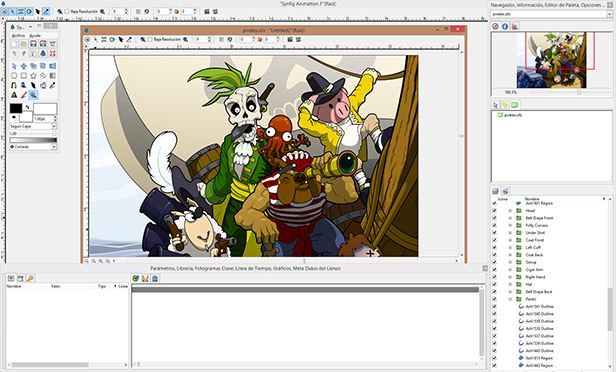Select the Polygon tool
Image resolution: width=616 pixels, height=372 pixels.
(43, 76)
